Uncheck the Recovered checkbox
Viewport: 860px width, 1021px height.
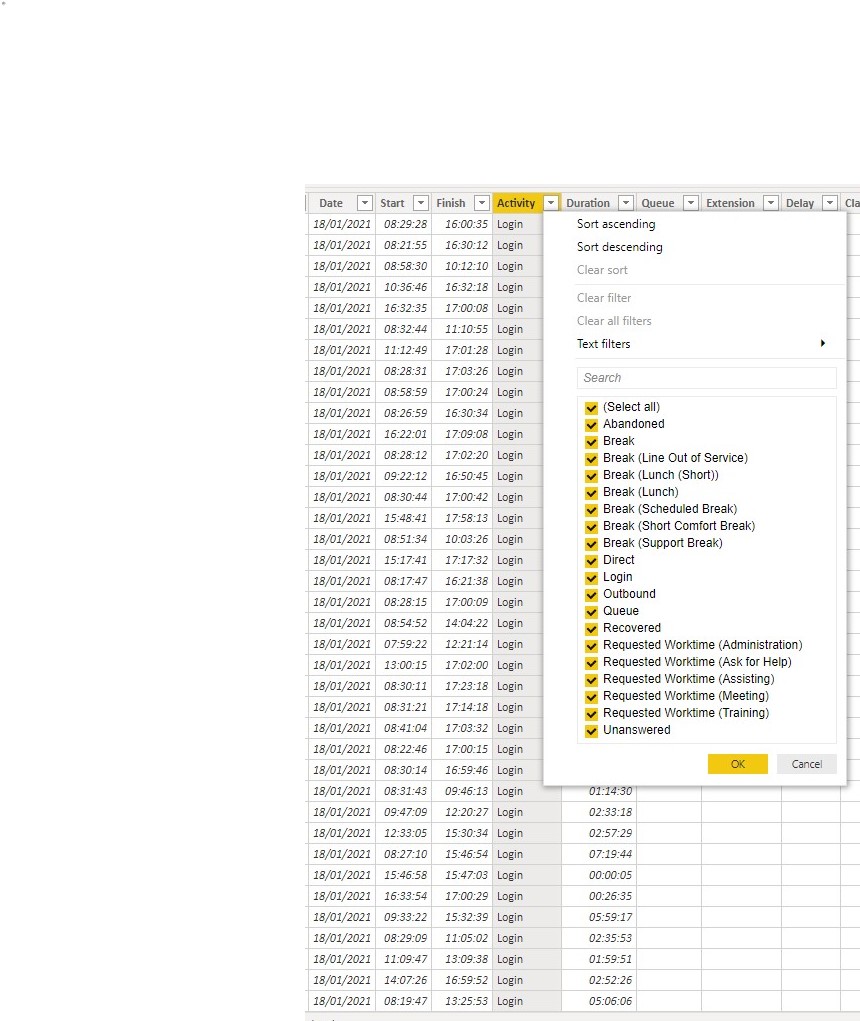click(x=591, y=628)
